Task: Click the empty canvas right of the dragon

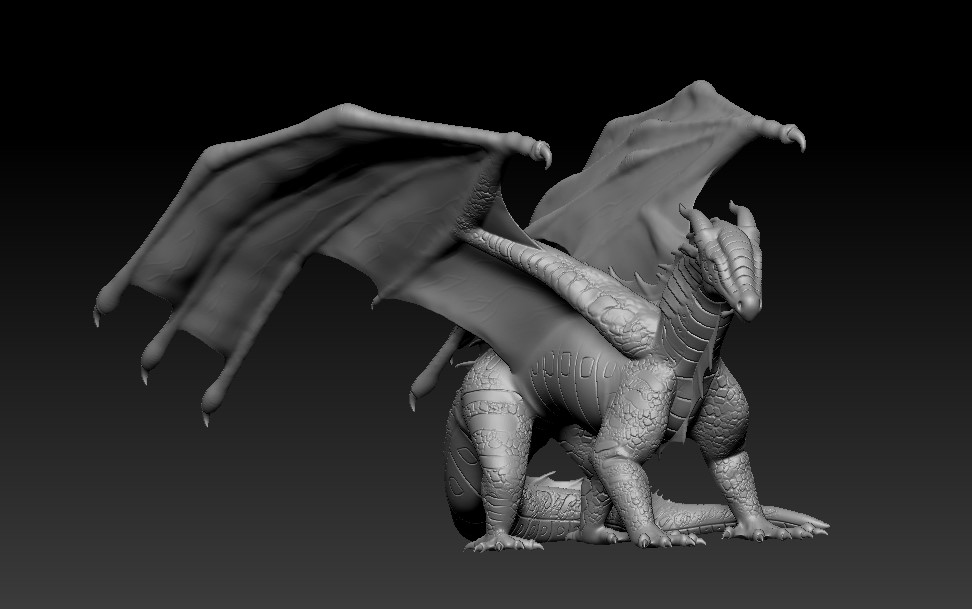Action: 910,300
